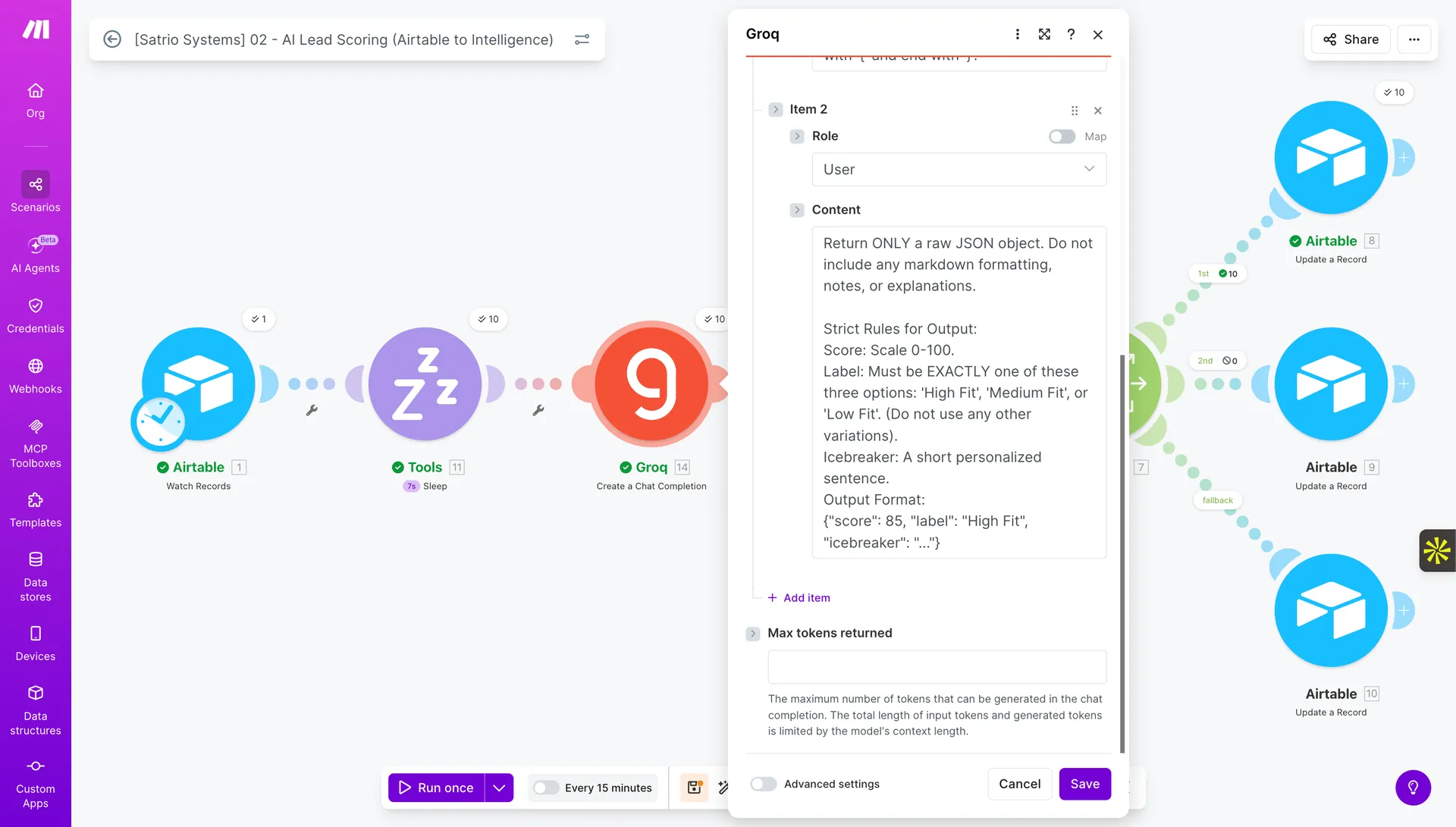The image size is (1456, 827).
Task: Open the scenario notes icon near Run once
Action: coord(694,788)
